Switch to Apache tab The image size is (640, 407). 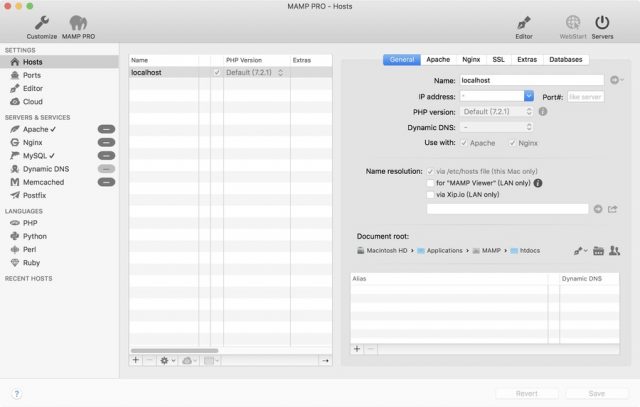click(x=438, y=60)
